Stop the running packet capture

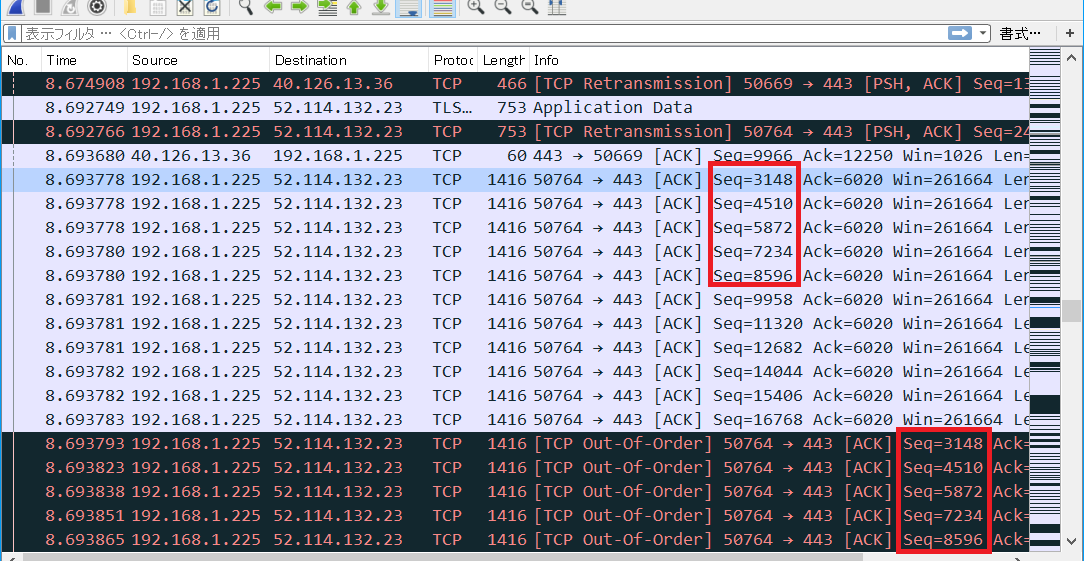(x=43, y=7)
